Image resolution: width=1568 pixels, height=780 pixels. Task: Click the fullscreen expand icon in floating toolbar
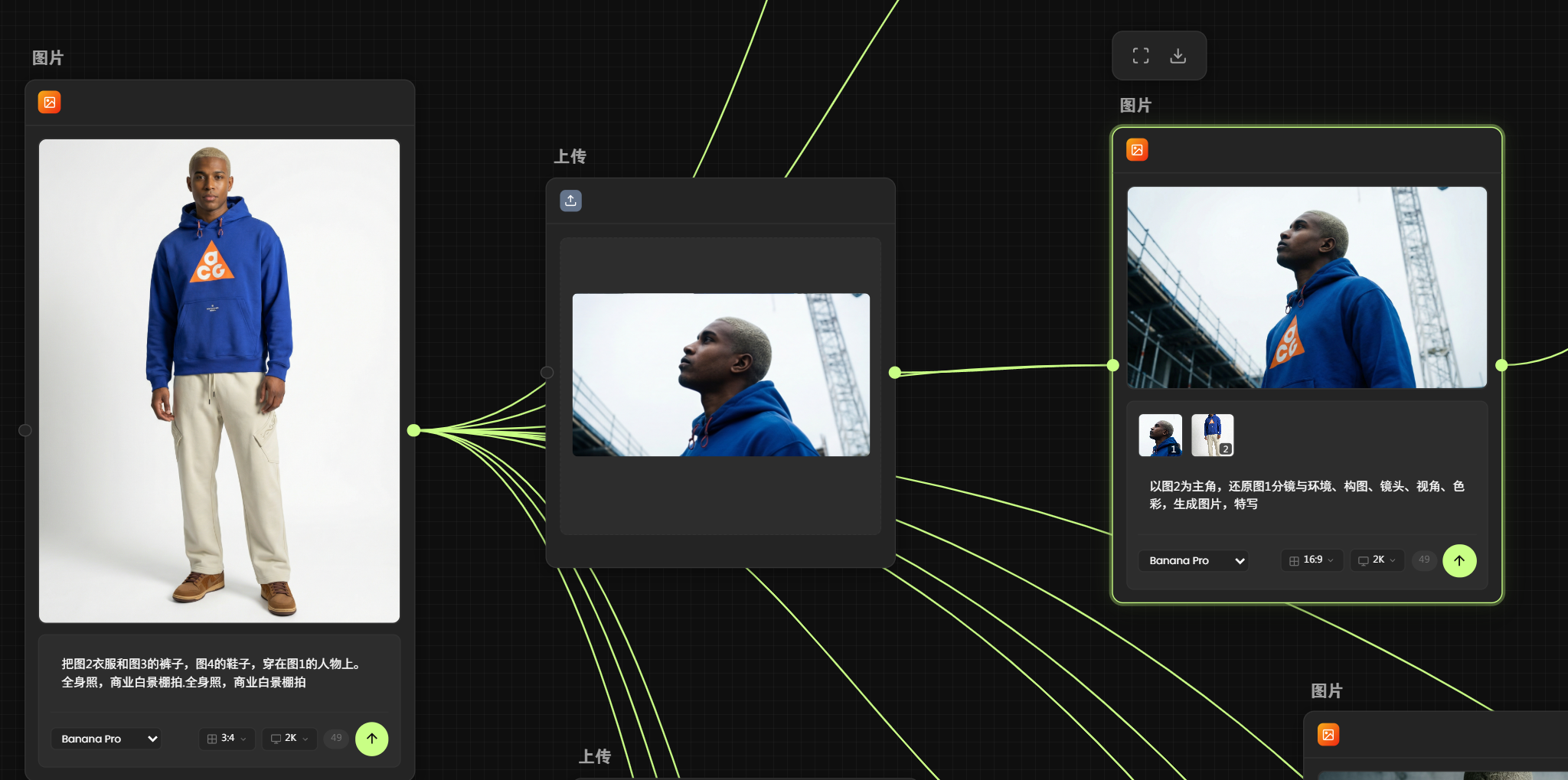1141,56
